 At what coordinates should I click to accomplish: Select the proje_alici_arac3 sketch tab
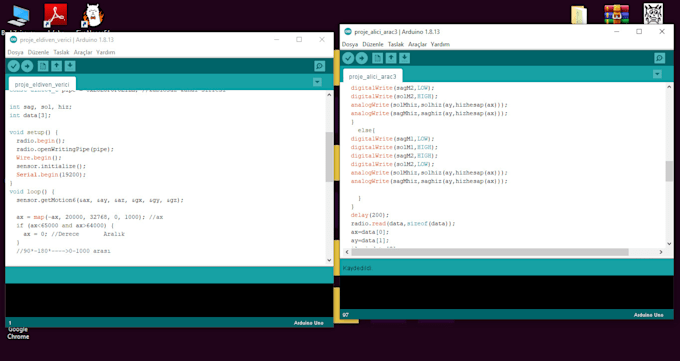coord(373,76)
